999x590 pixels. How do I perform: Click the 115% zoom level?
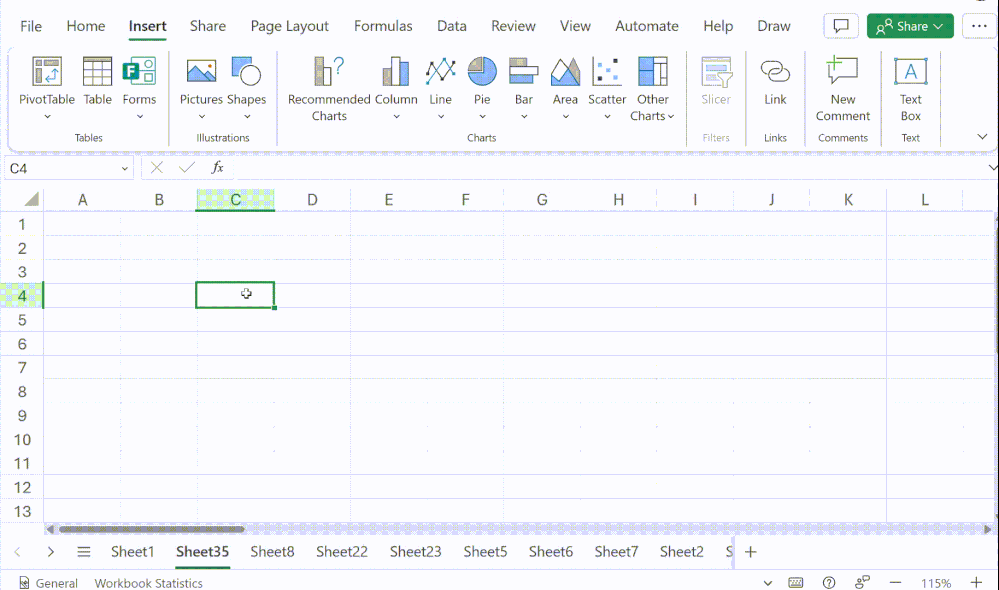tap(935, 583)
